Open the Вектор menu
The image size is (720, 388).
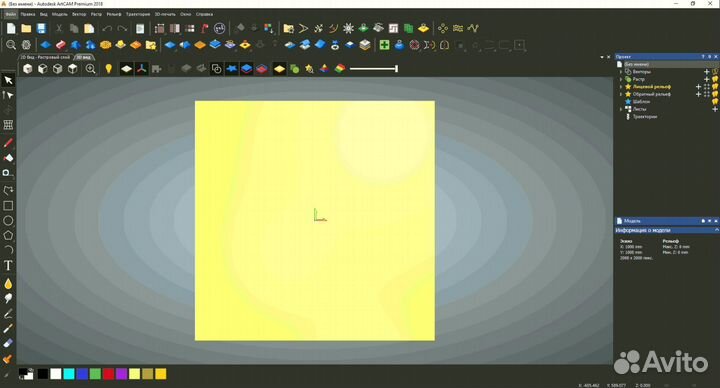click(79, 14)
